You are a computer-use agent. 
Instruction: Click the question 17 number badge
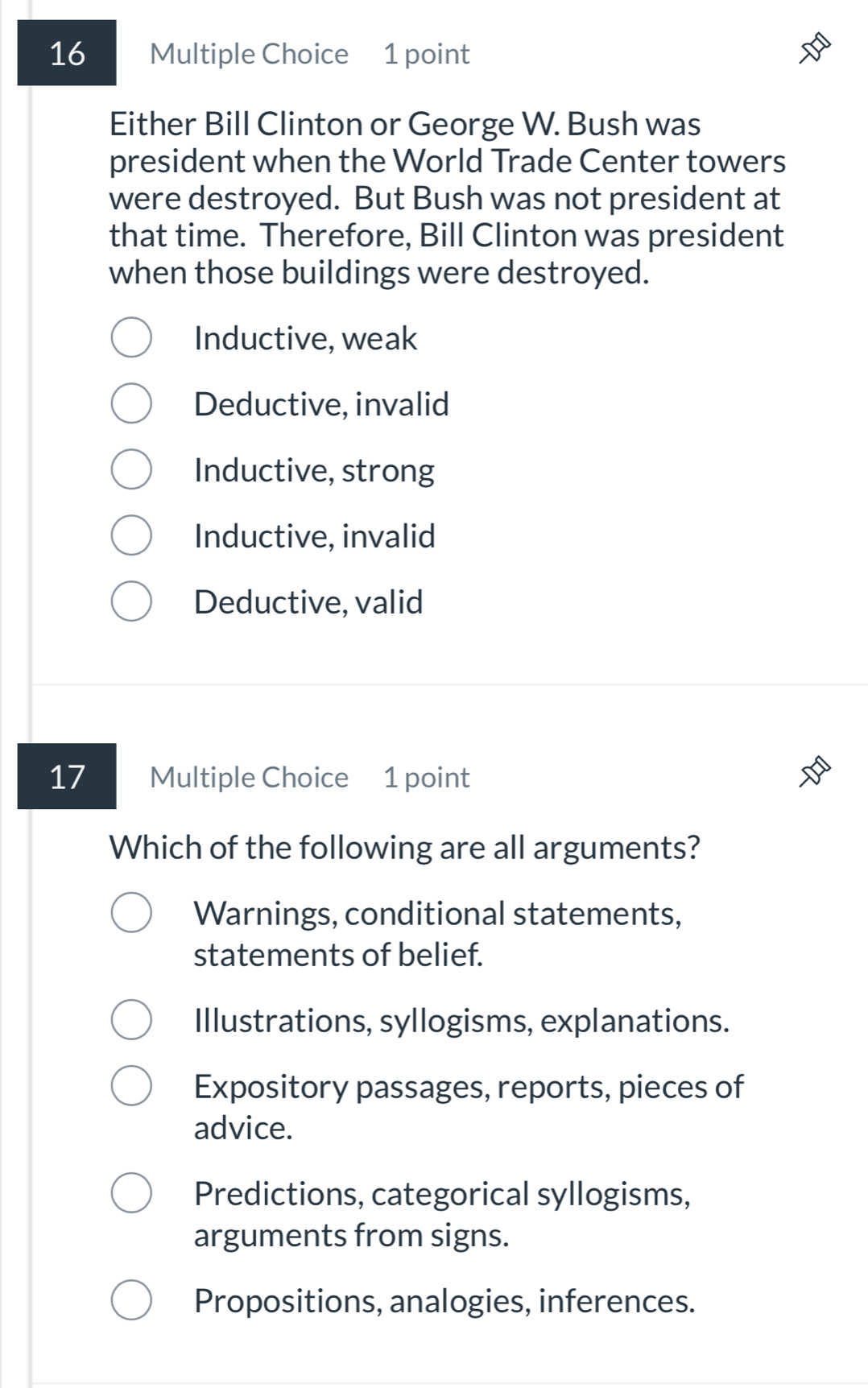pos(67,777)
